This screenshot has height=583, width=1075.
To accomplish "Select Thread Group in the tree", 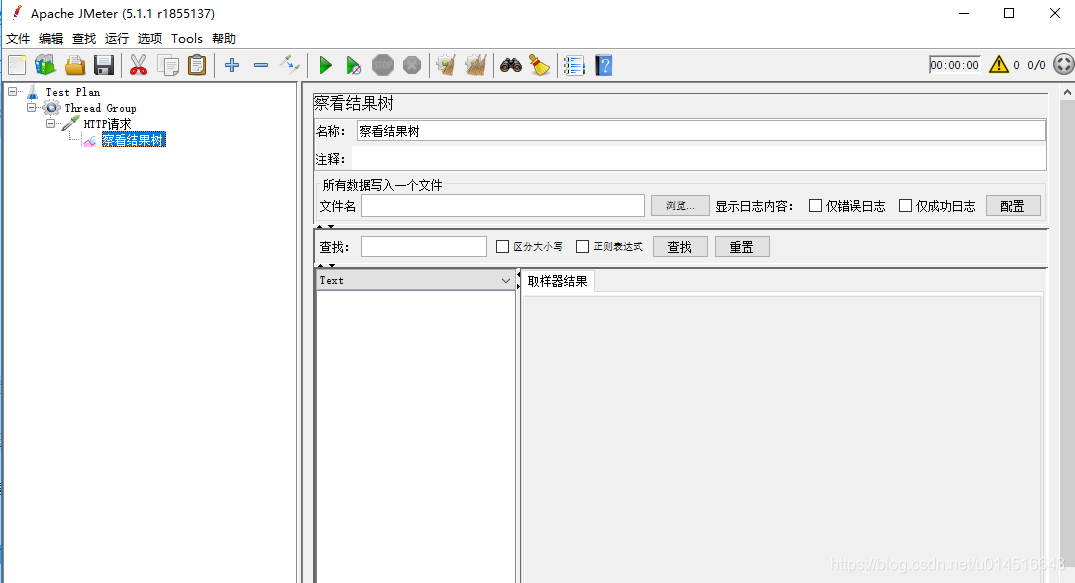I will (100, 108).
